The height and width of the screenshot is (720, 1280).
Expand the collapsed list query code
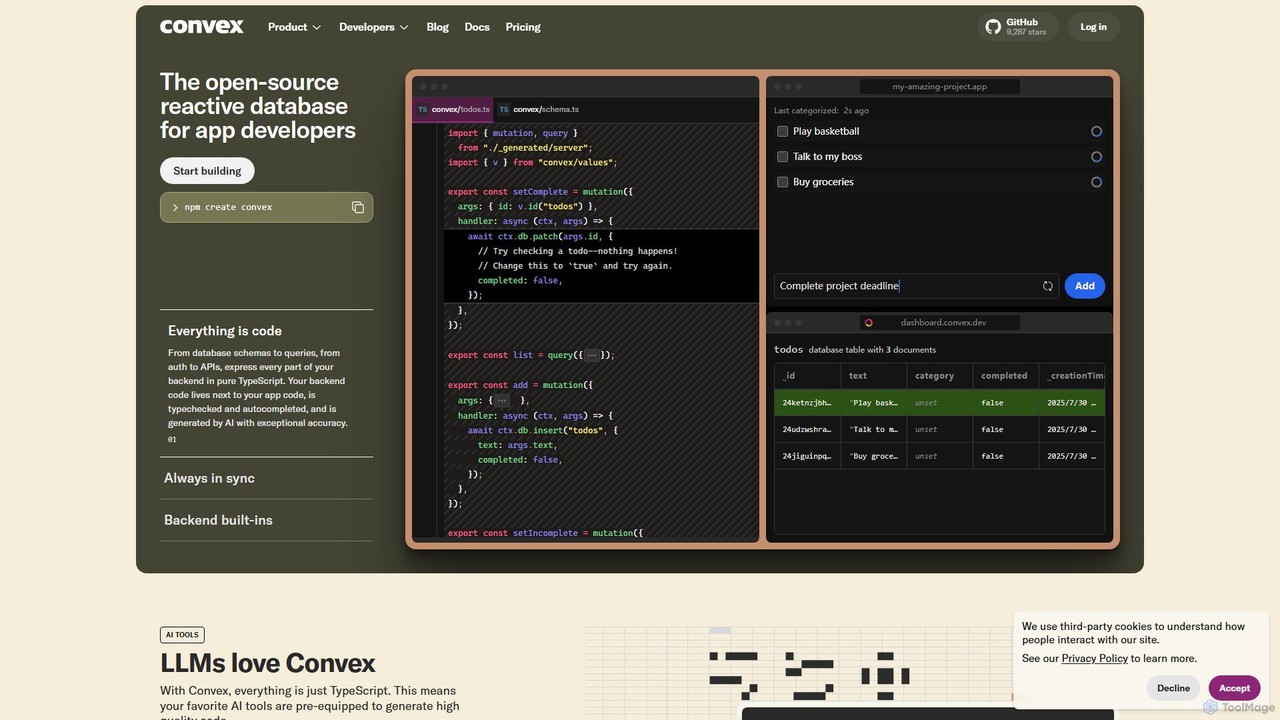591,355
